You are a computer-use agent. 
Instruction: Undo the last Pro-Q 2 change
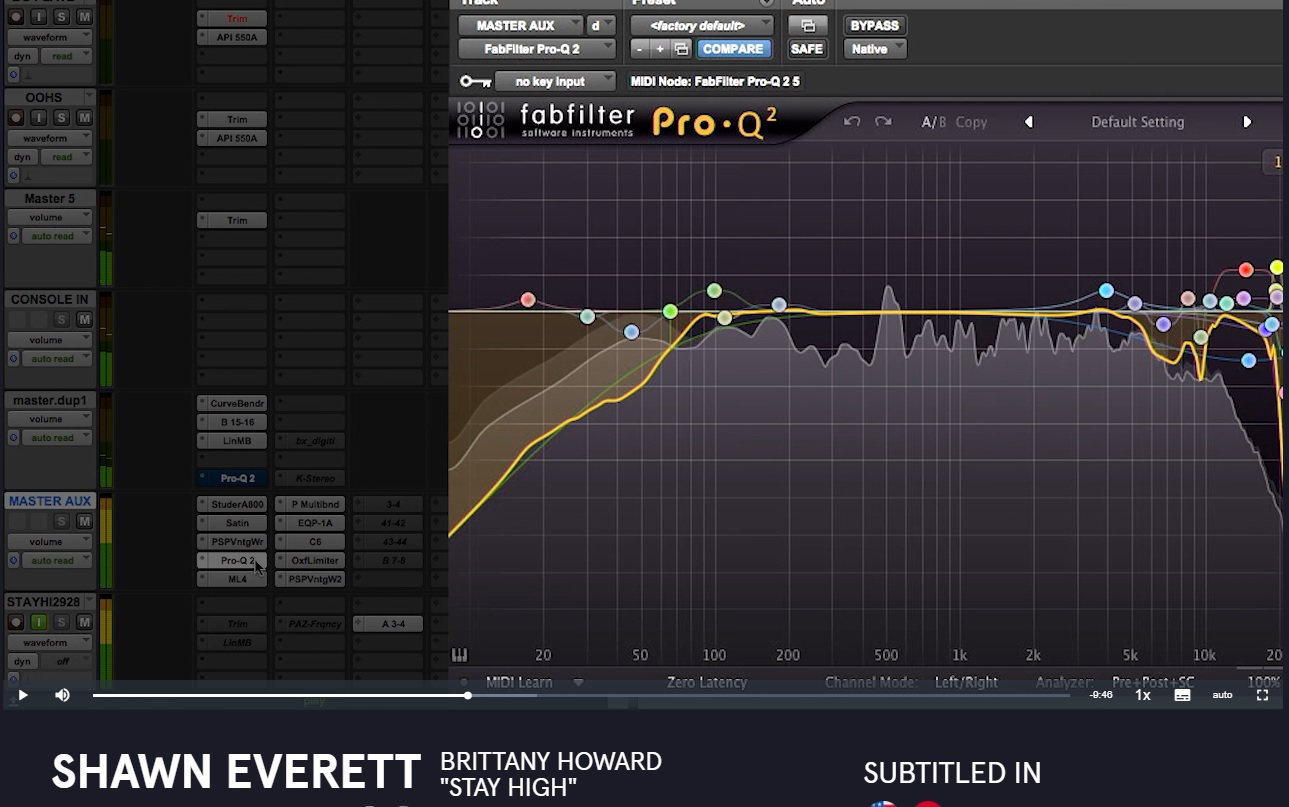[x=852, y=122]
